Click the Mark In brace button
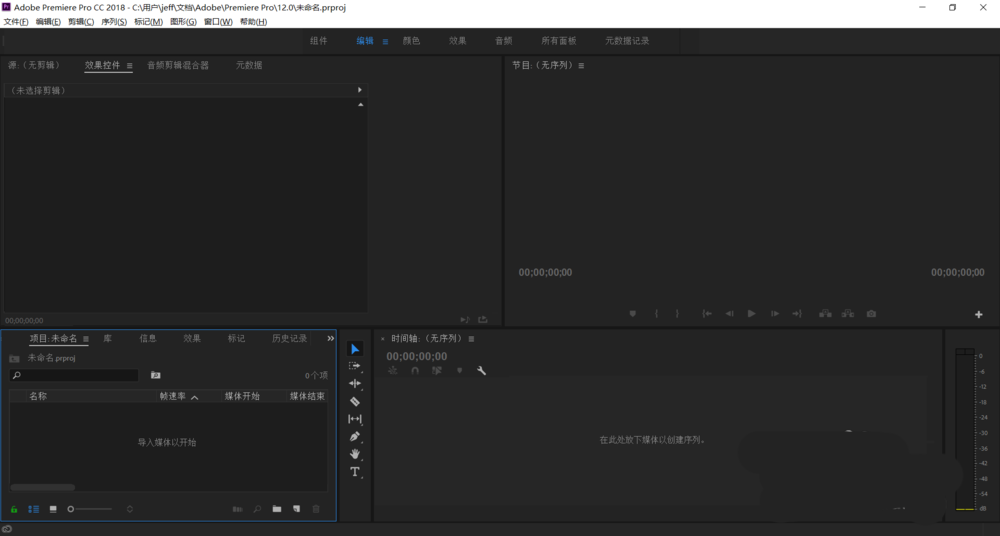Image resolution: width=1000 pixels, height=536 pixels. point(656,314)
